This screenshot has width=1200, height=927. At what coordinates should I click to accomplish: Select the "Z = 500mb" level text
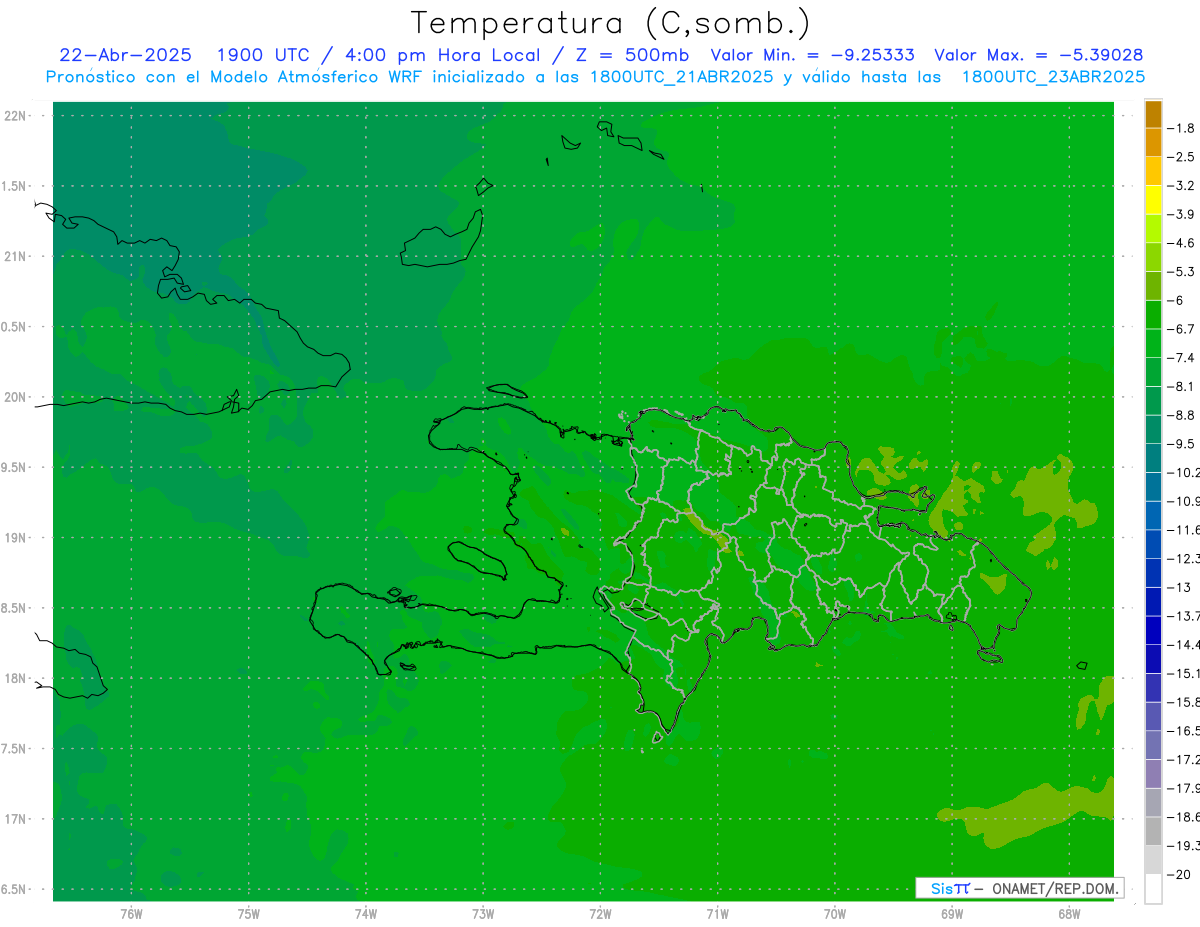point(632,55)
